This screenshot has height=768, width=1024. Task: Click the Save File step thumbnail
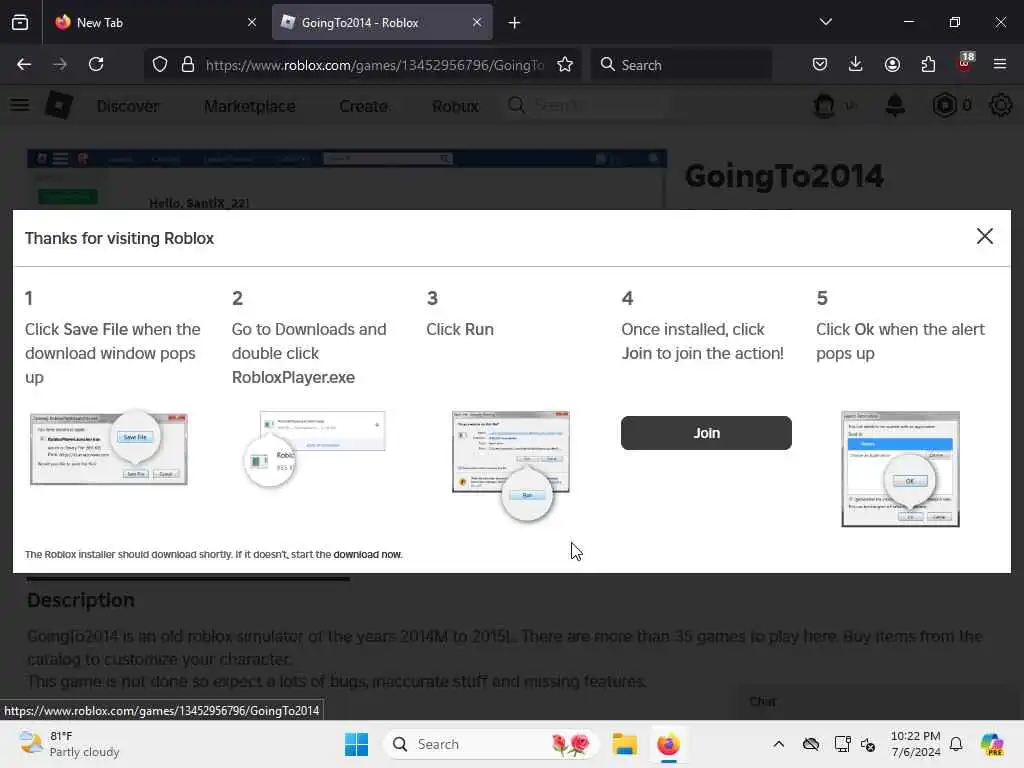(x=109, y=448)
